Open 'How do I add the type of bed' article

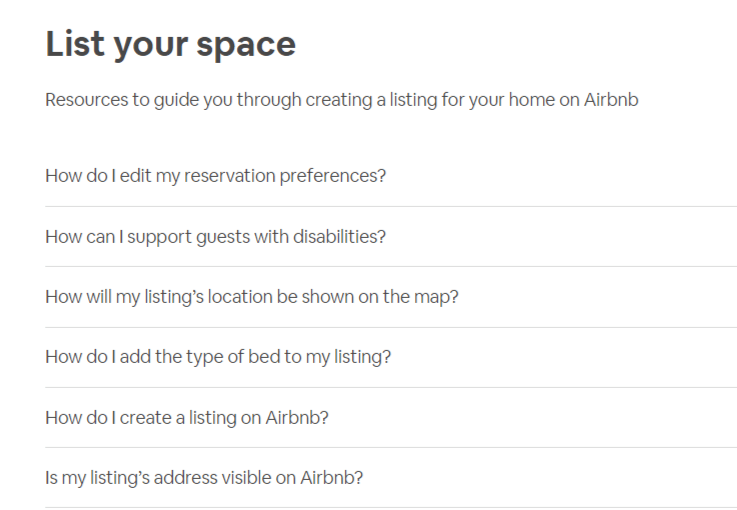pyautogui.click(x=218, y=357)
